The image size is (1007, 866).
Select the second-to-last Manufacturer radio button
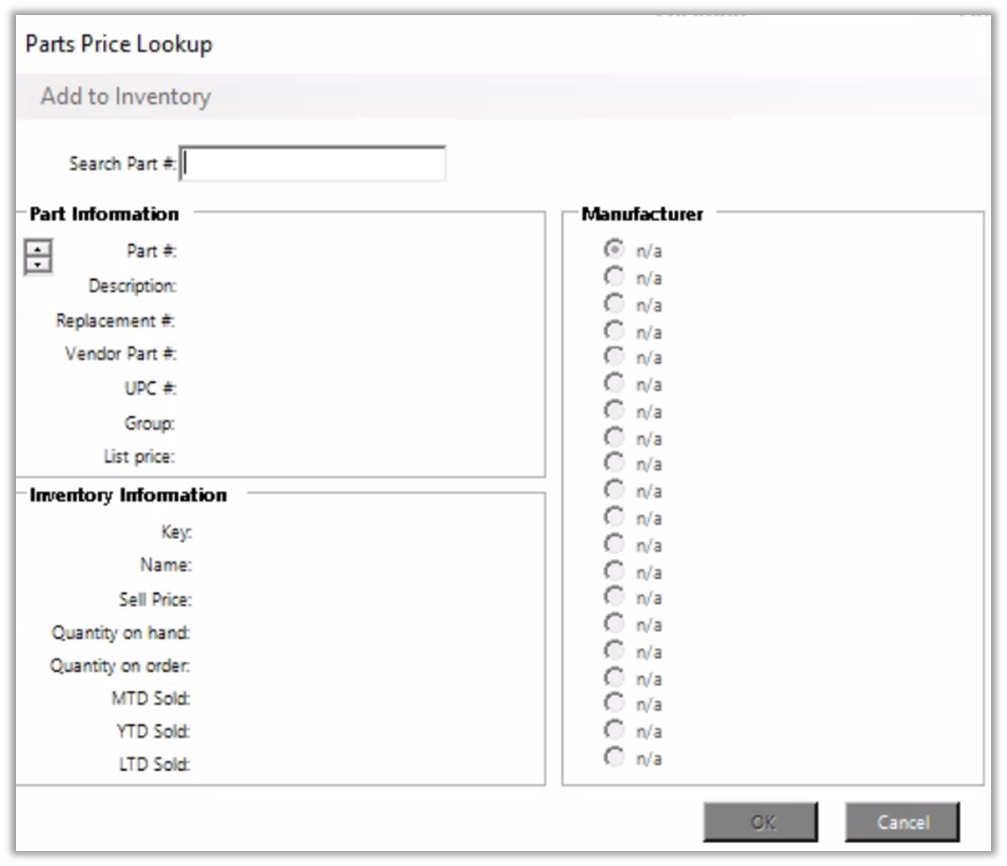[615, 730]
